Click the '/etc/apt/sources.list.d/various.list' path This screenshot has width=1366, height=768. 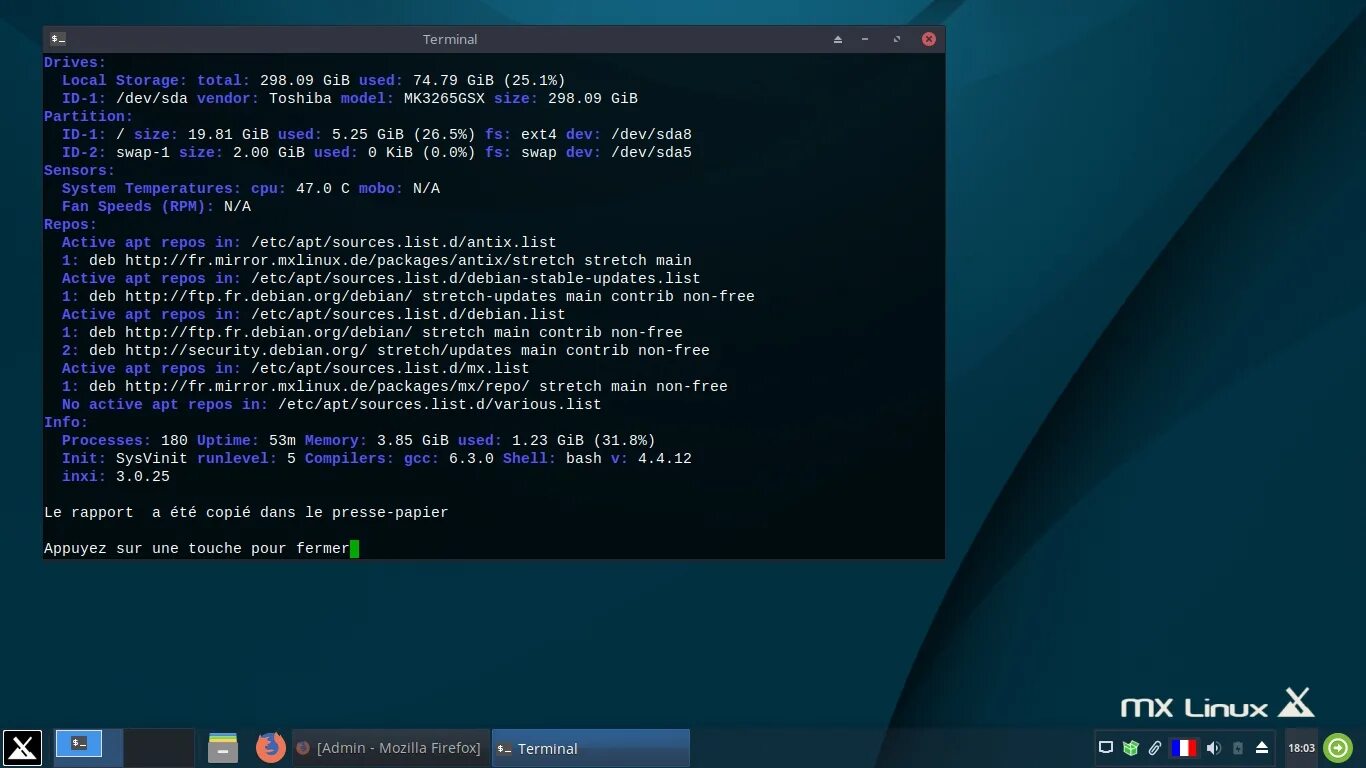440,404
